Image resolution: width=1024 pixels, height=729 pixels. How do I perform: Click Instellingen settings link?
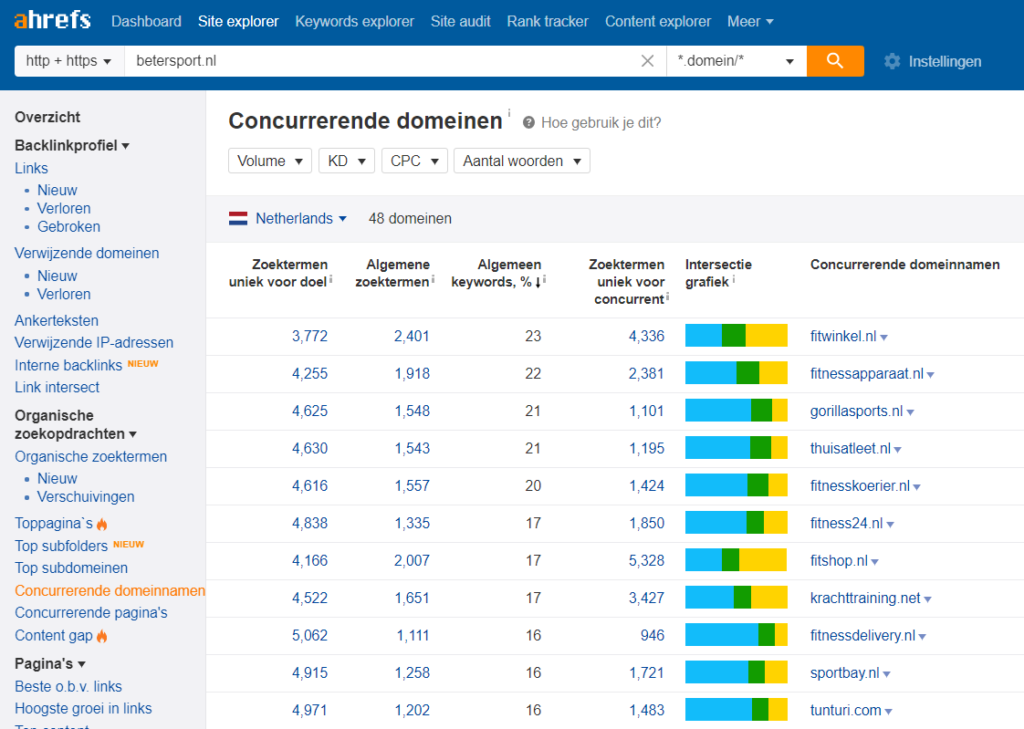(944, 61)
